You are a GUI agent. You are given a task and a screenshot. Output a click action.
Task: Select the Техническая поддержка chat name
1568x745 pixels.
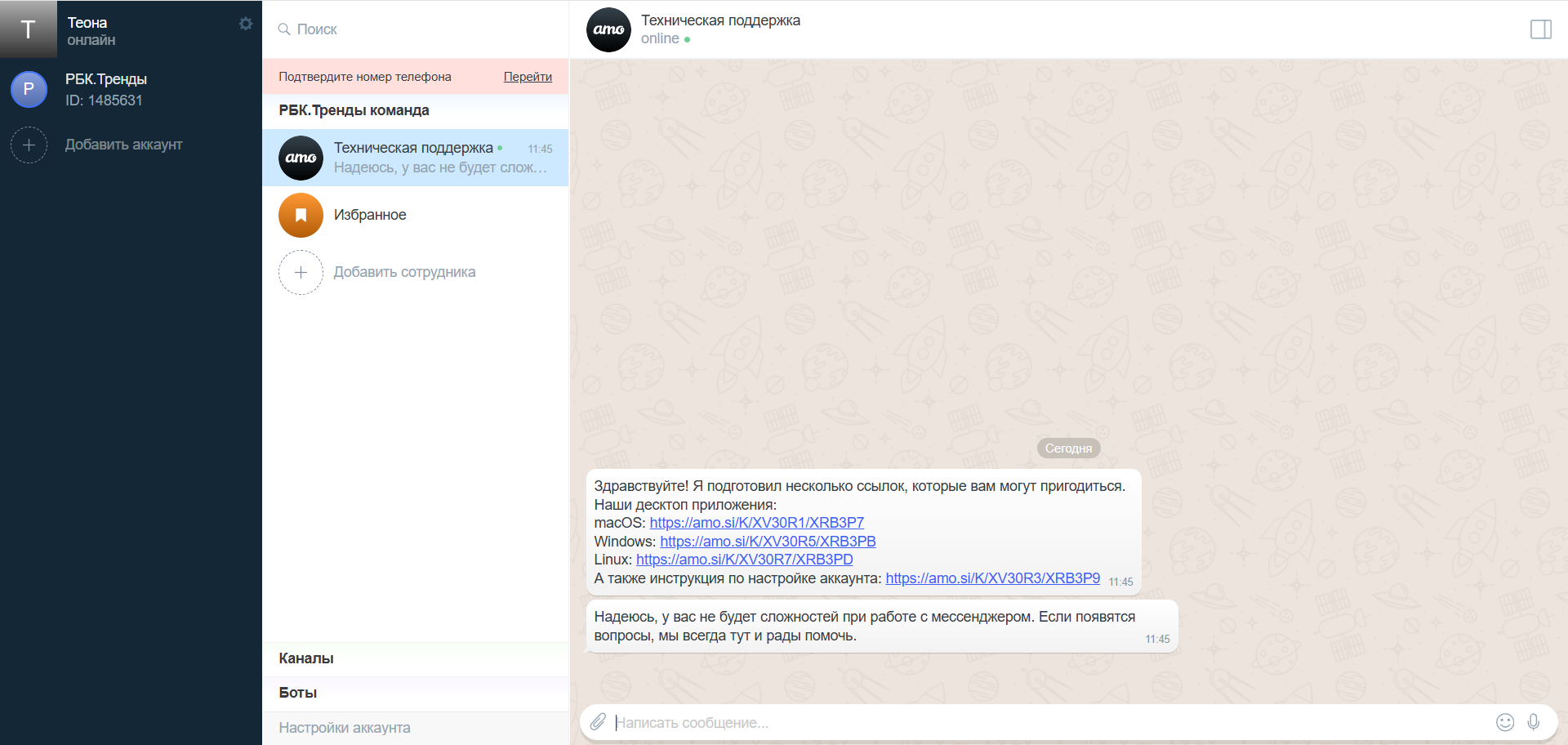click(413, 148)
